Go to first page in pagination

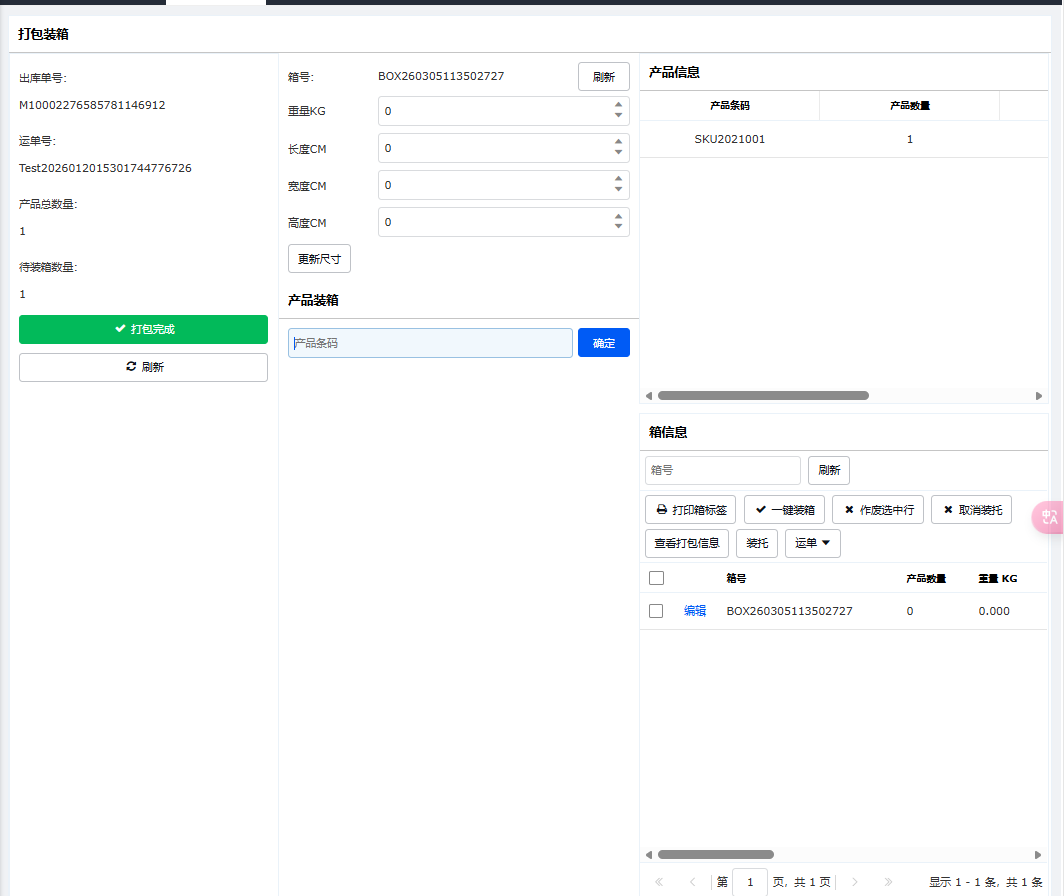(x=659, y=882)
